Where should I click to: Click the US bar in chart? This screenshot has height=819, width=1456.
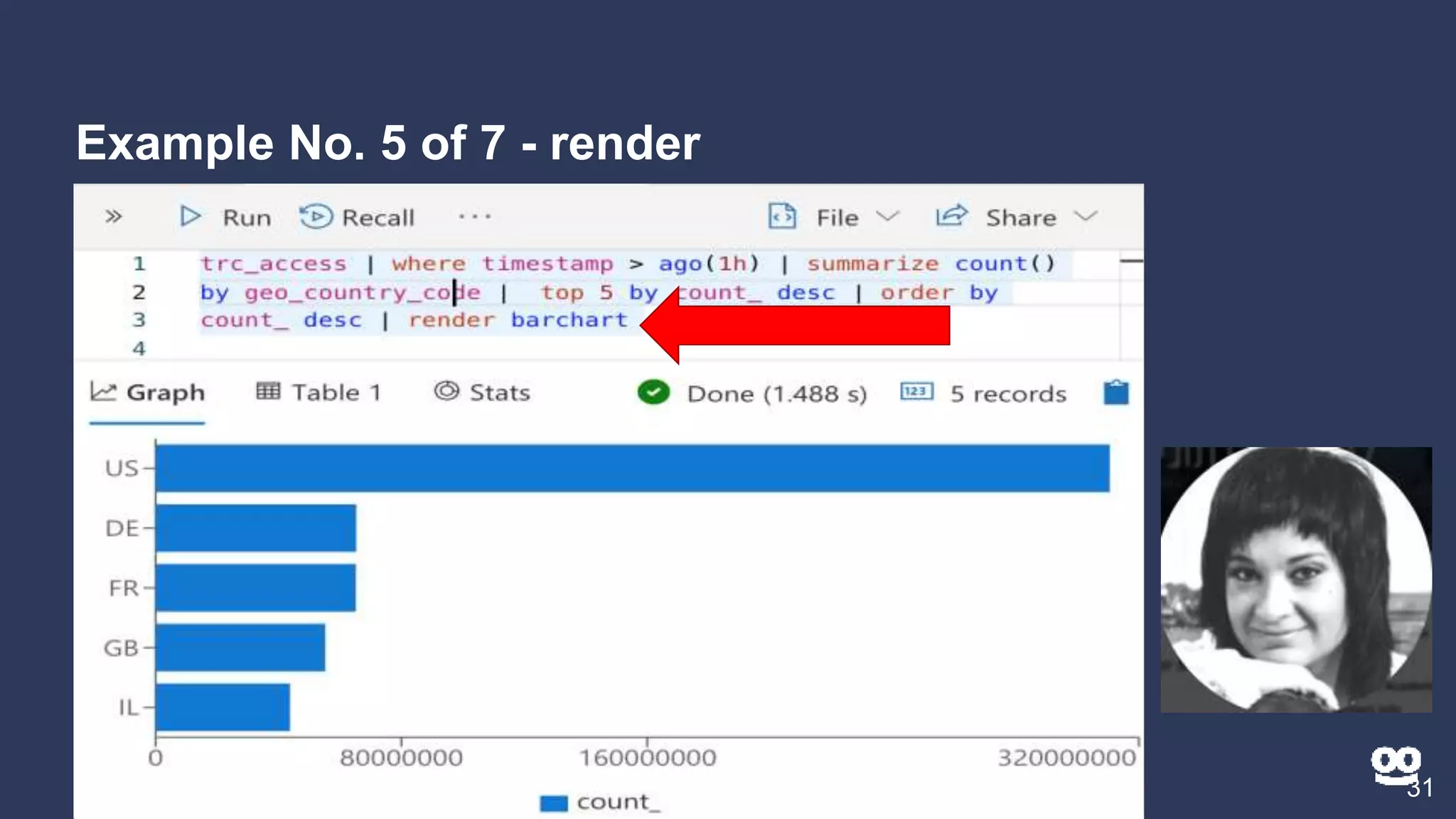coord(632,468)
